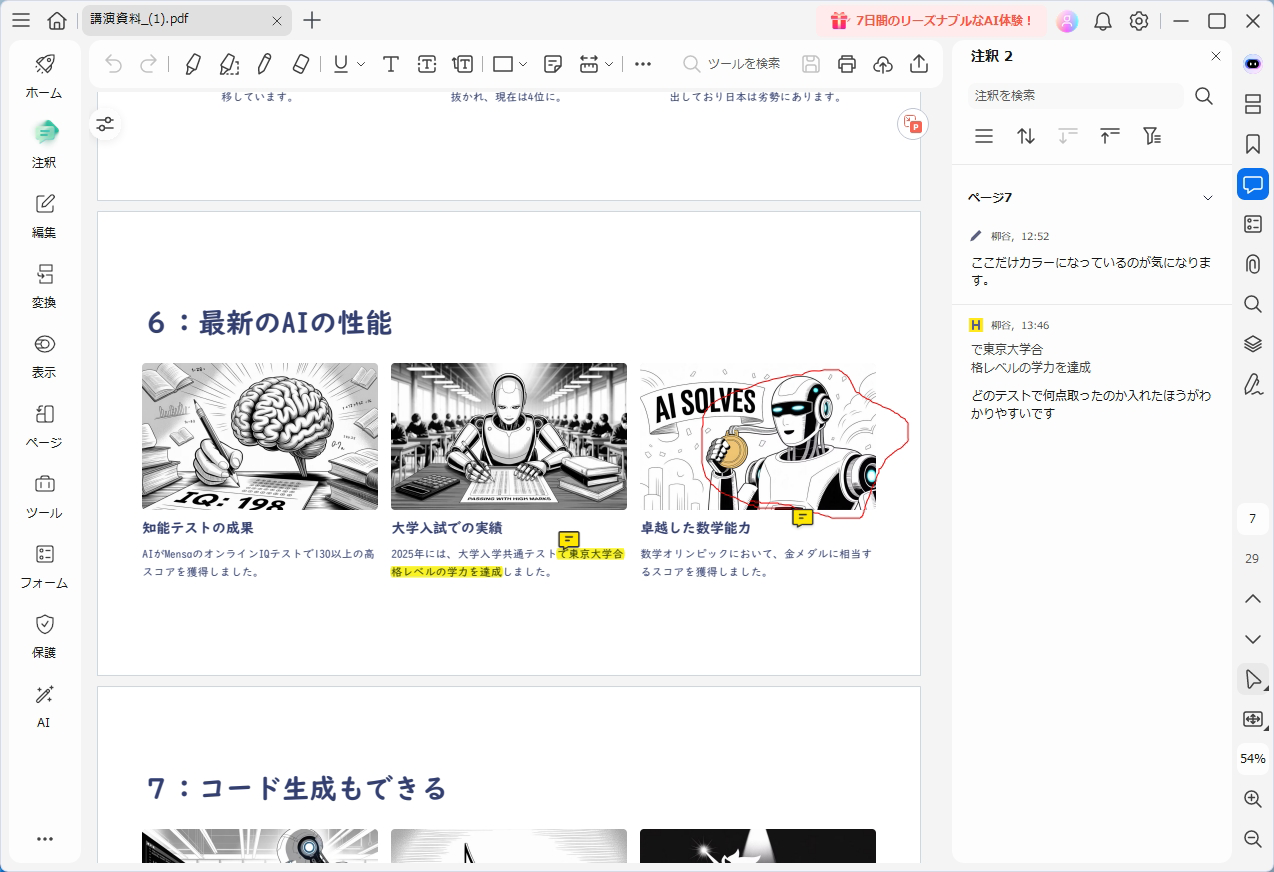Screen dimensions: 1274x872
Task: Zoom in using the magnifier button
Action: point(1252,798)
